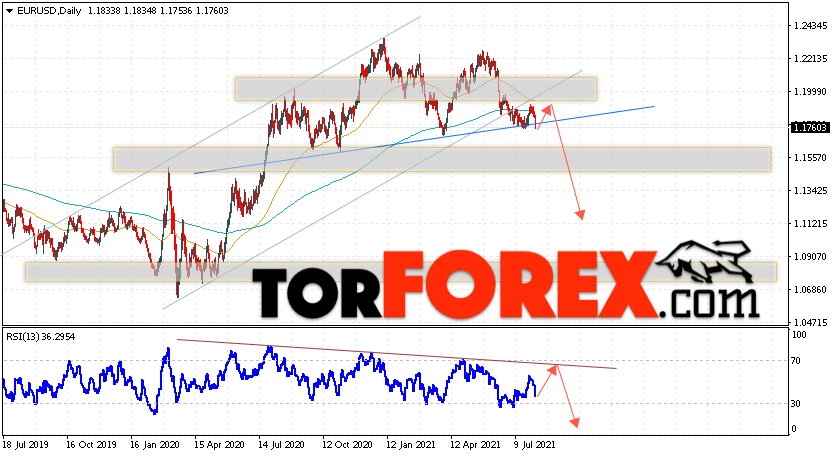This screenshot has height=456, width=834.
Task: Open the chart menu arrow beside EURUSD
Action: tap(10, 11)
